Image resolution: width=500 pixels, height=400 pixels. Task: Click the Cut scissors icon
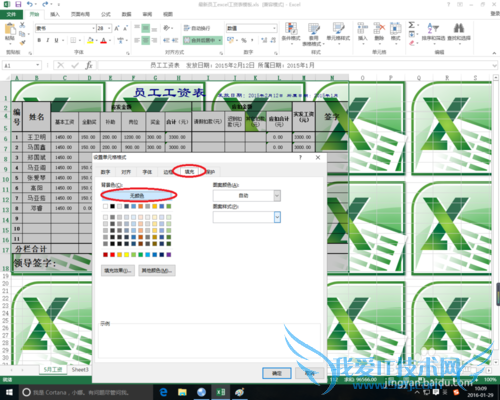[x=22, y=25]
